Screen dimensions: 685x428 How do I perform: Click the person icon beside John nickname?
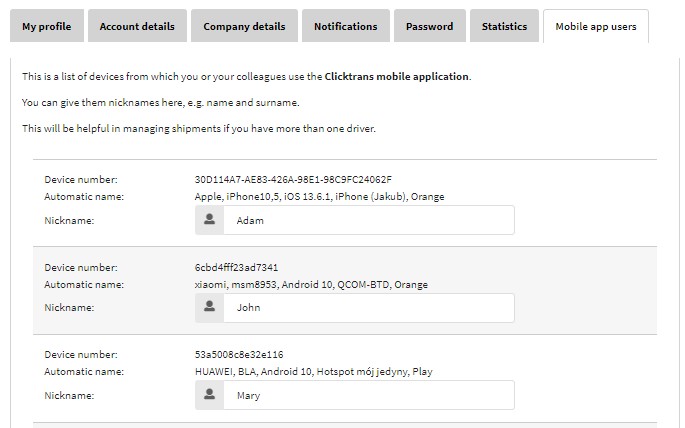coord(210,308)
